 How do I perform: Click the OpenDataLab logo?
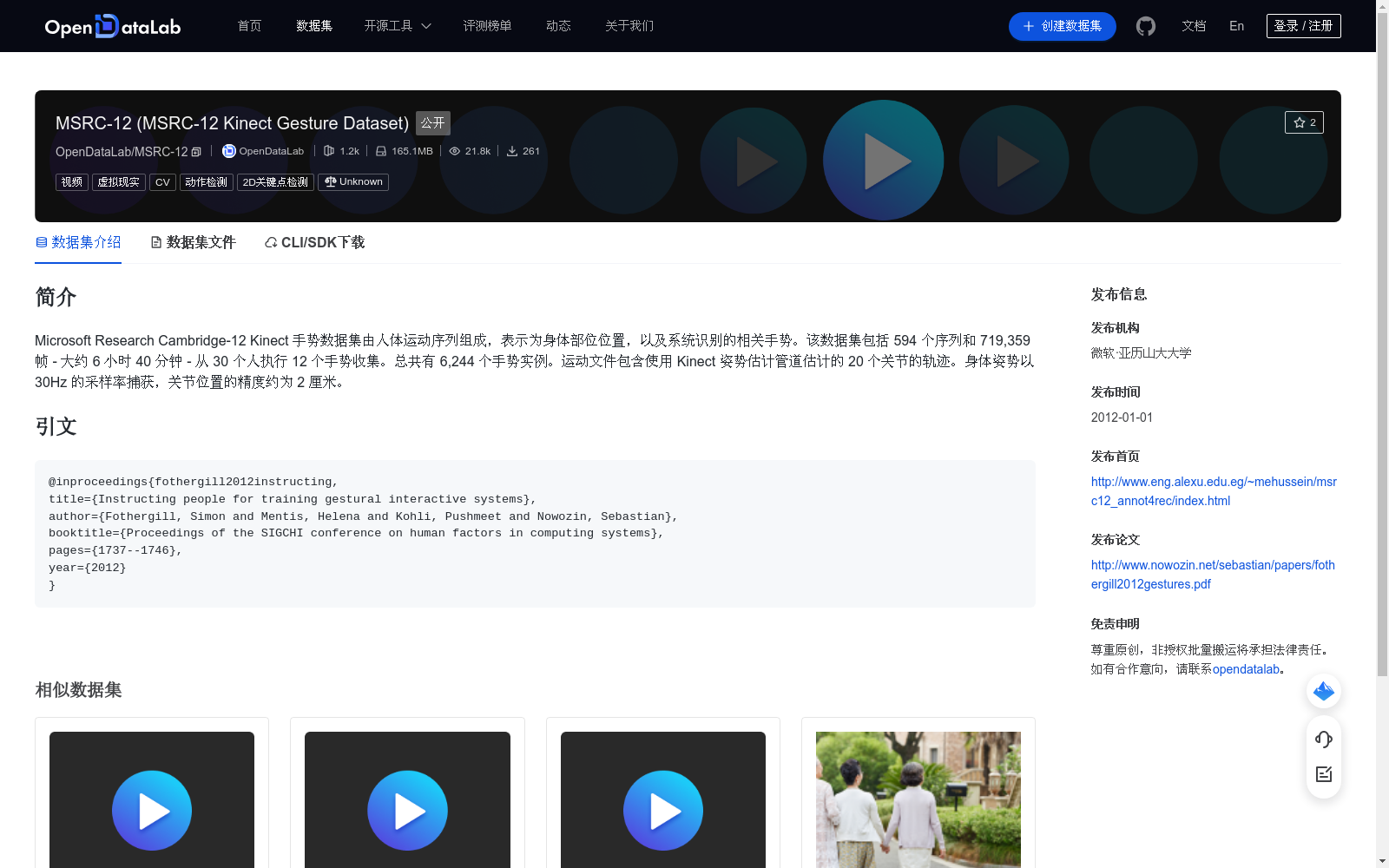point(113,26)
